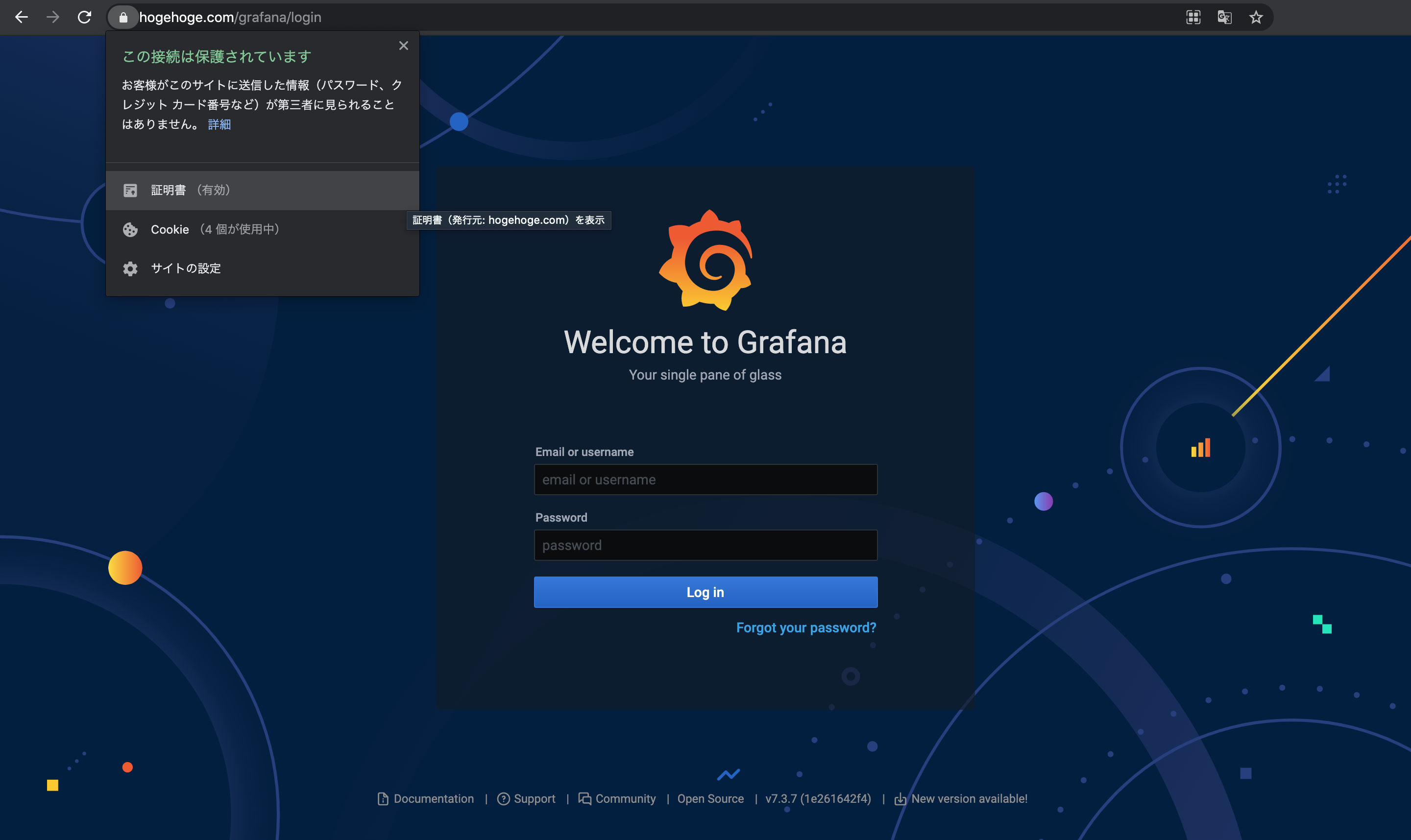Open the サイトの設定 entry
1411x840 pixels.
coord(262,268)
